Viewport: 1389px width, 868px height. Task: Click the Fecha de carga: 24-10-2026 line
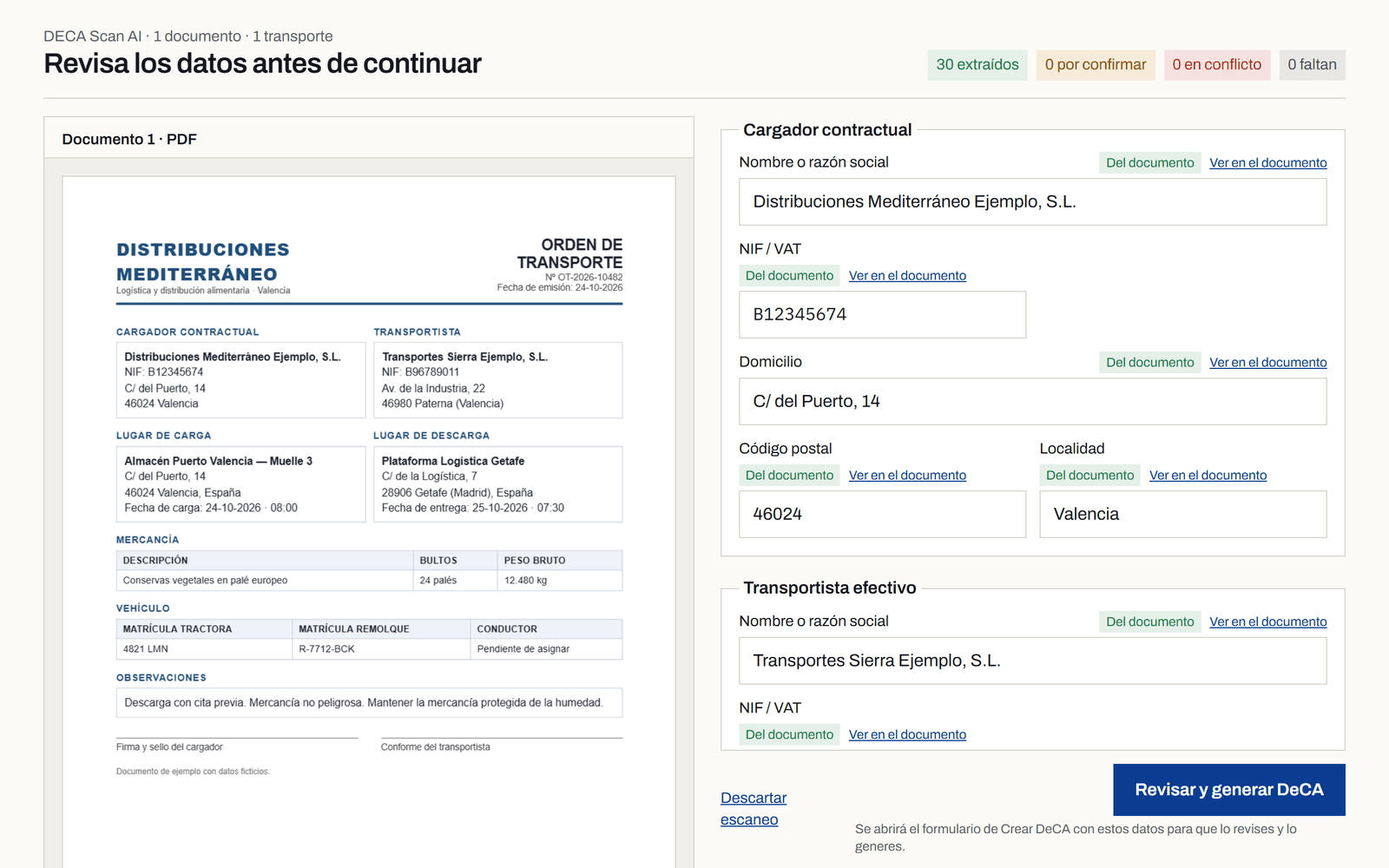point(211,508)
